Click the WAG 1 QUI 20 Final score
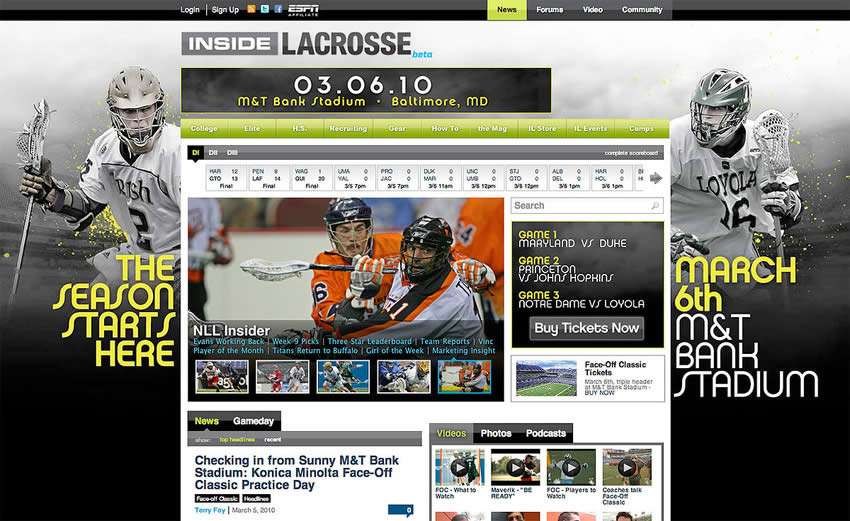The height and width of the screenshot is (521, 850). pos(311,178)
